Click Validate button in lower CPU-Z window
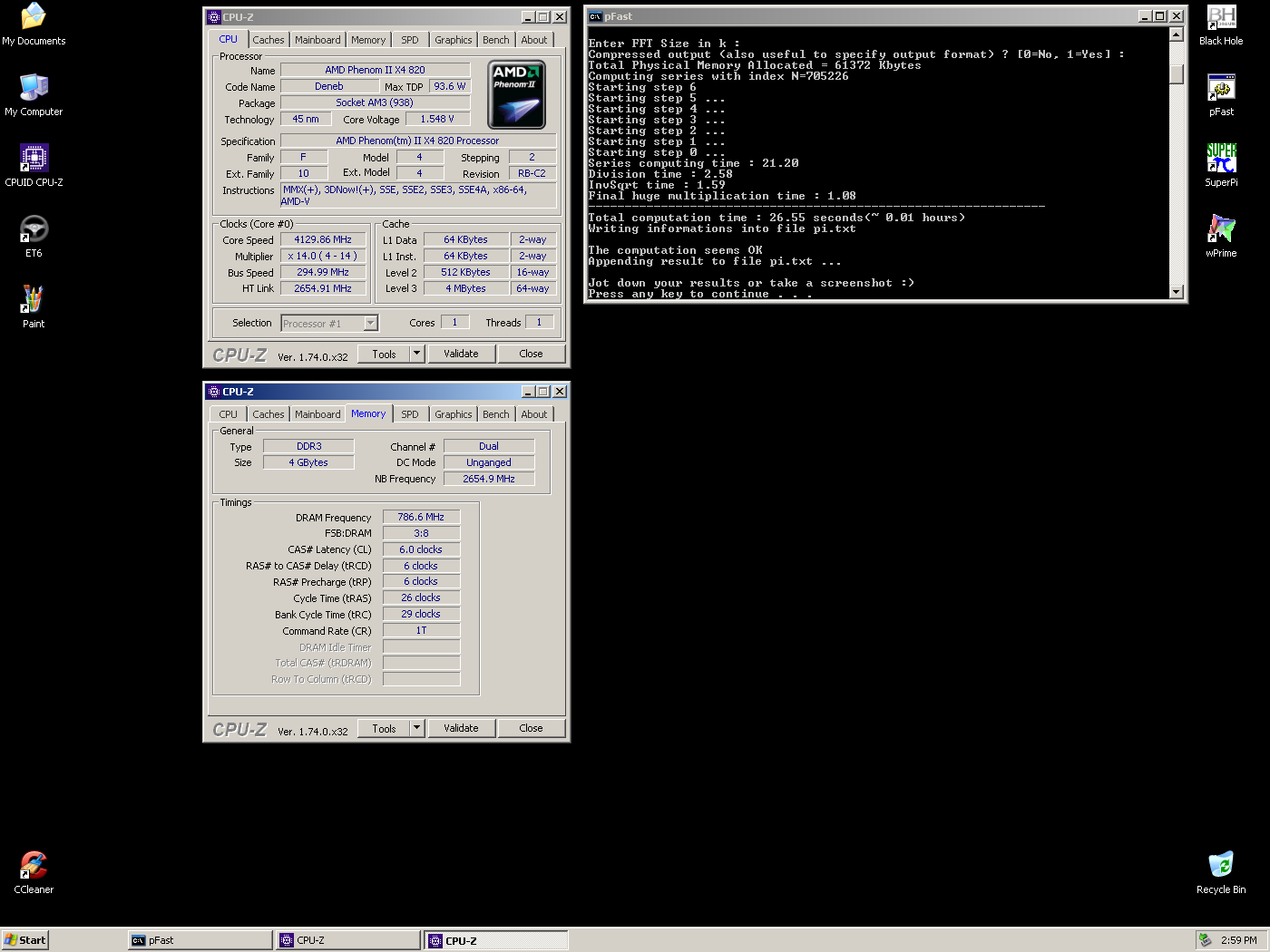This screenshot has width=1270, height=952. pyautogui.click(x=461, y=728)
